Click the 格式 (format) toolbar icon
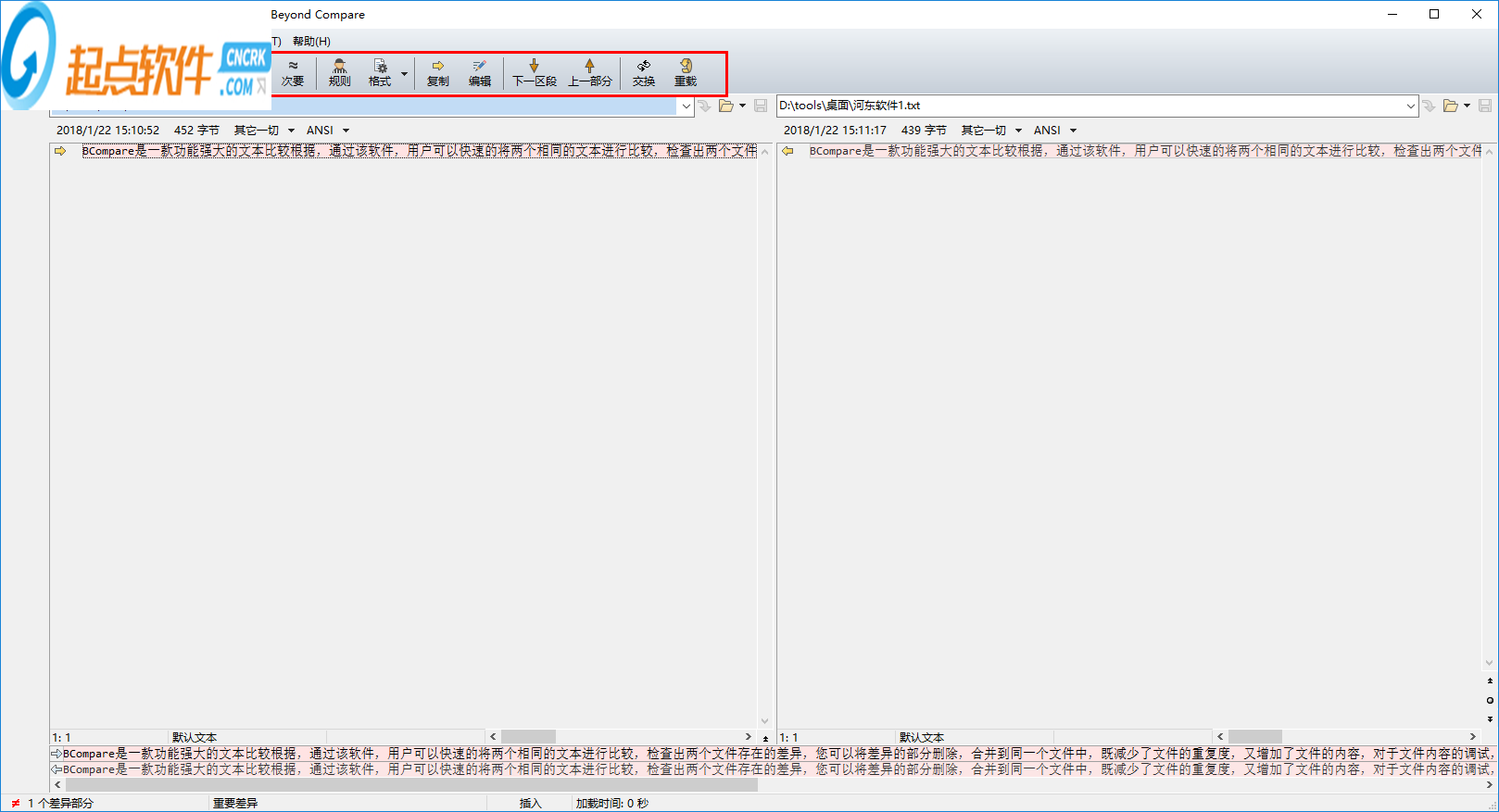Image resolution: width=1499 pixels, height=812 pixels. point(380,73)
